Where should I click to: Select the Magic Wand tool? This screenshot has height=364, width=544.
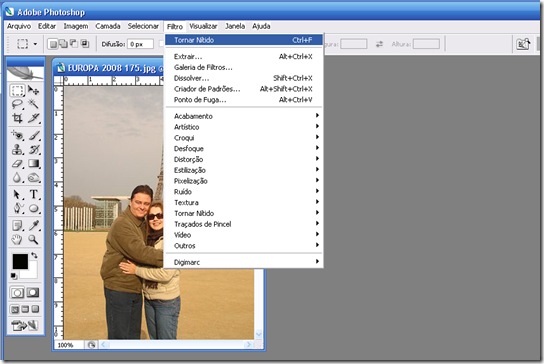click(x=33, y=104)
